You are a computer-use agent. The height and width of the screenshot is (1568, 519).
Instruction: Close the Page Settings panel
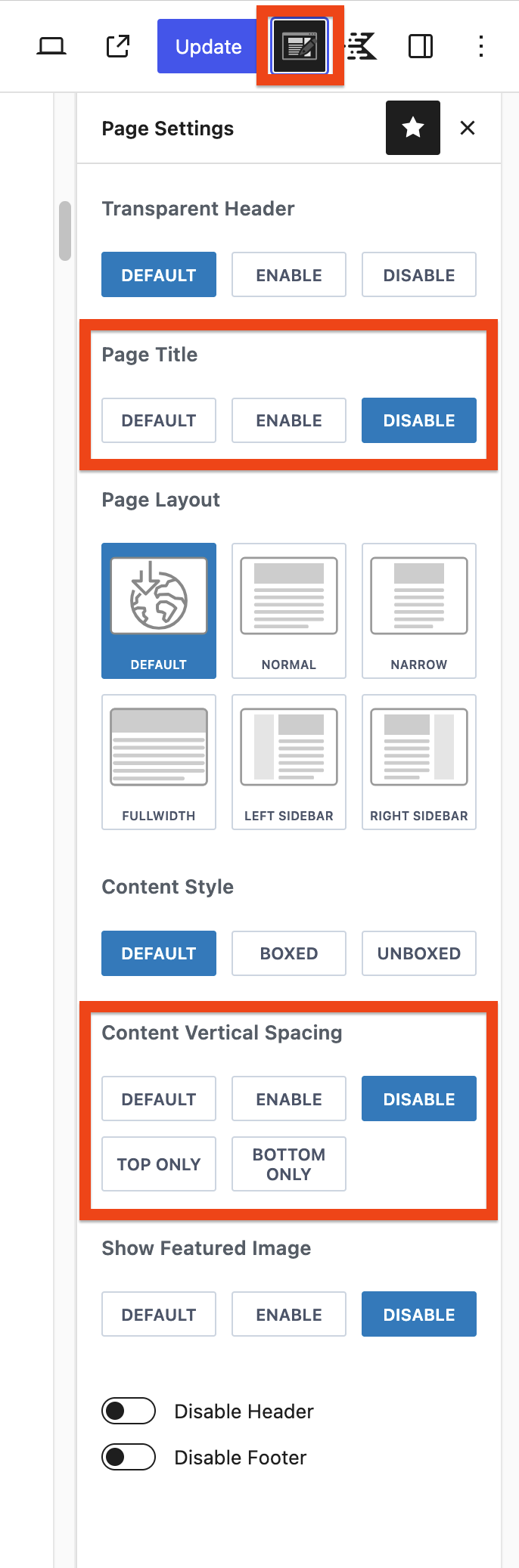point(468,128)
